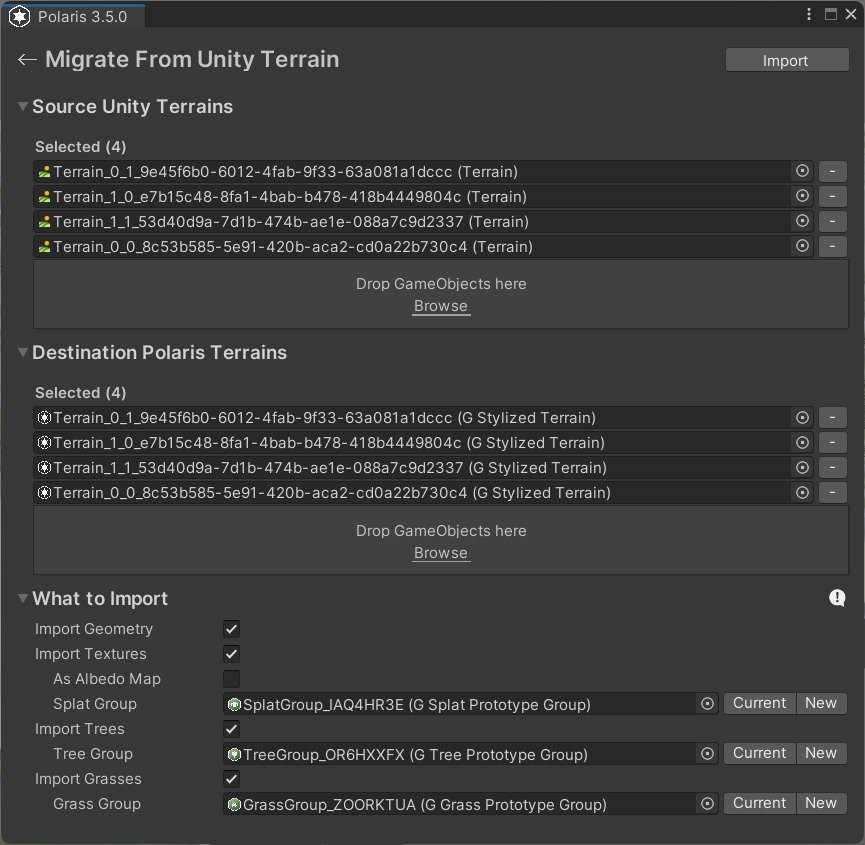Remove destination Terrain_1_1 G Stylized Terrain entry
The width and height of the screenshot is (865, 845).
[x=832, y=468]
